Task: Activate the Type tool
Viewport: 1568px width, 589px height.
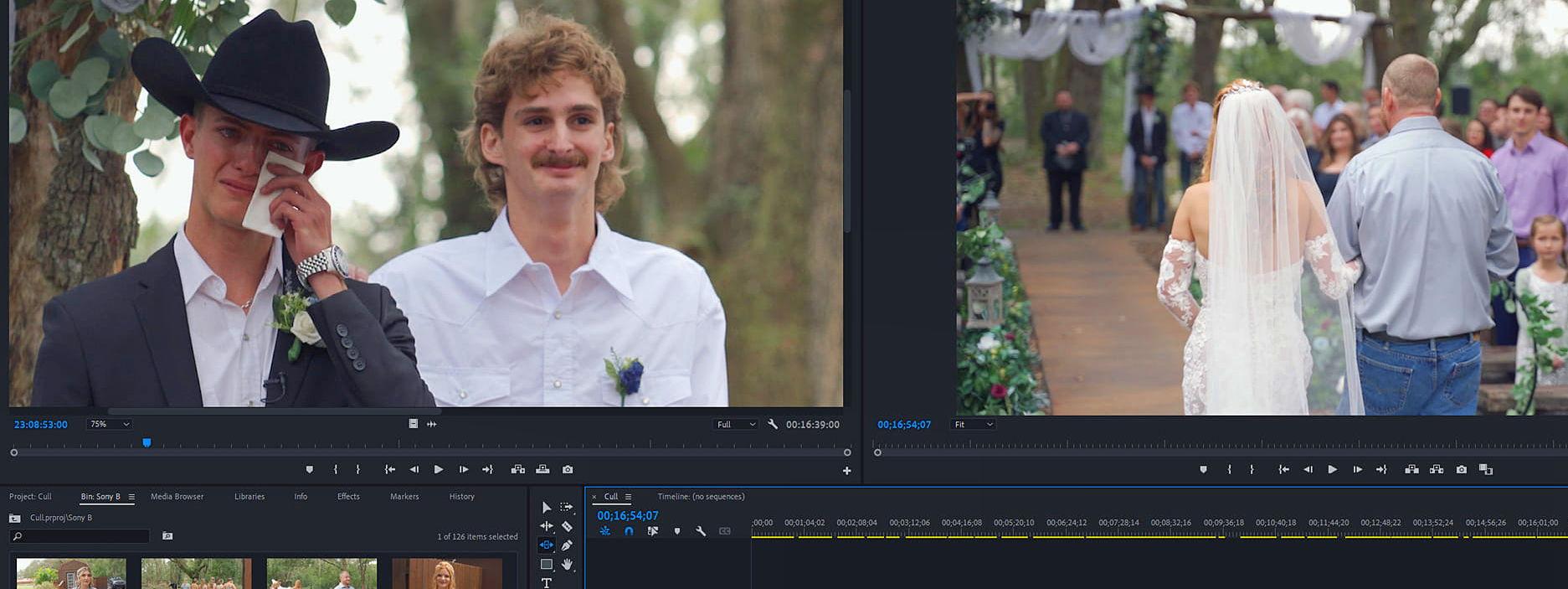Action: [546, 583]
